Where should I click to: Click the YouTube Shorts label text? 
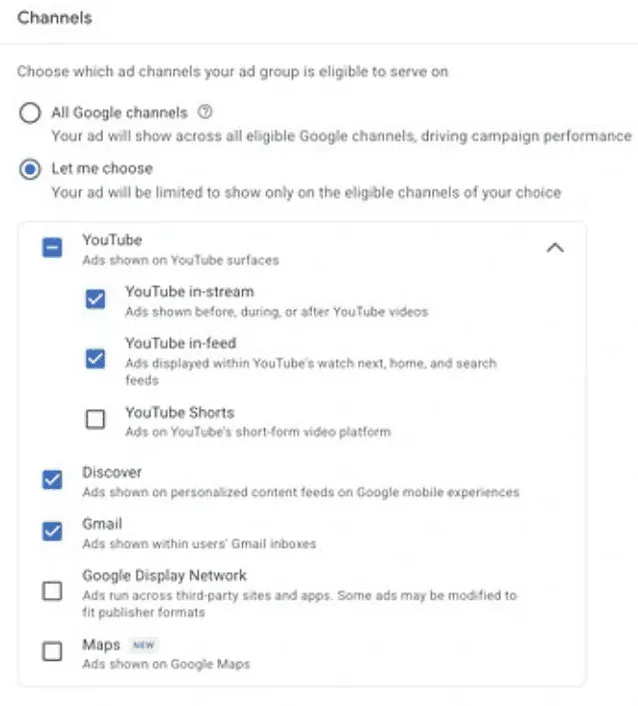click(180, 412)
